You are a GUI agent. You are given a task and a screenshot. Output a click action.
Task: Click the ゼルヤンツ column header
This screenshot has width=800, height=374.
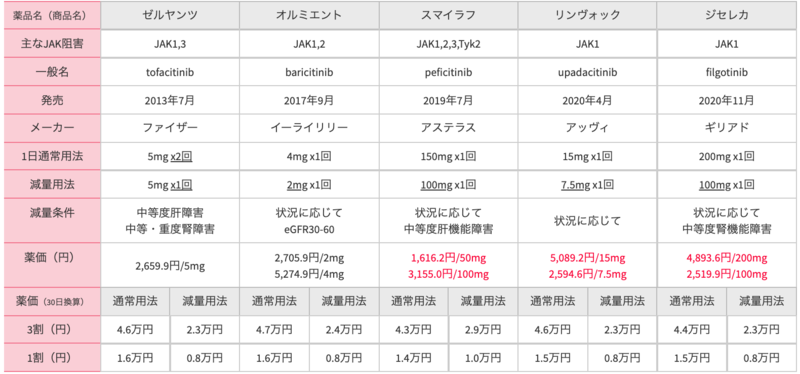tap(170, 15)
